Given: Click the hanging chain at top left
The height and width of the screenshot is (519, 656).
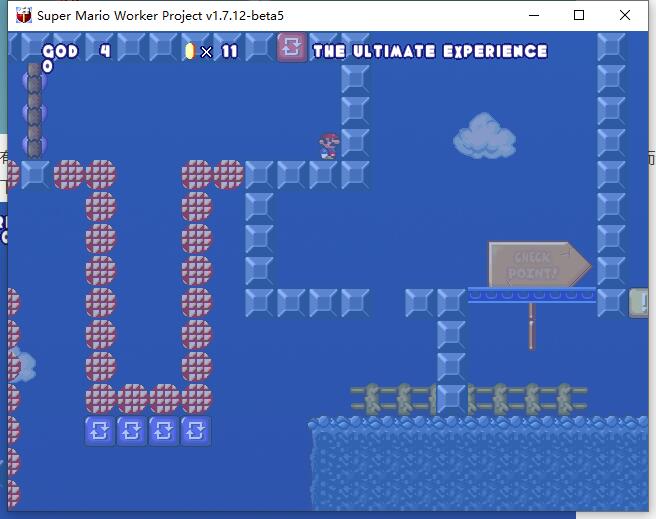Looking at the screenshot, I should tap(35, 110).
